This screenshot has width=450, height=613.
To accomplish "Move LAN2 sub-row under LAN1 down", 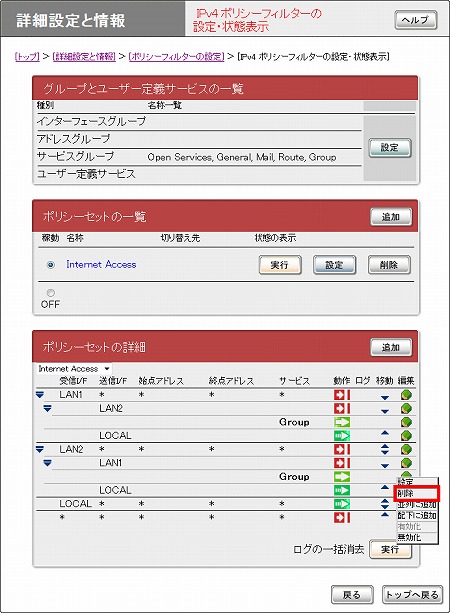I will (385, 411).
